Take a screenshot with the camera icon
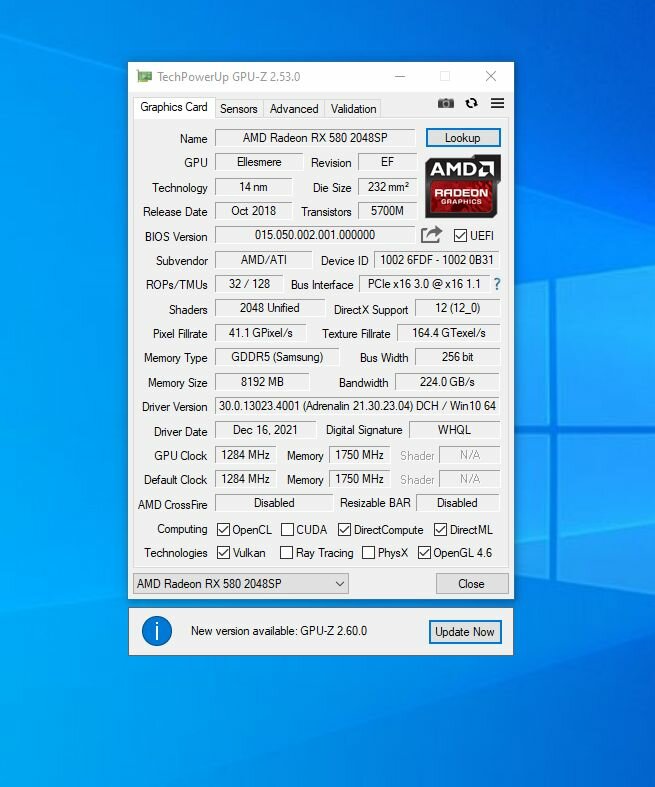Screen dimensions: 655x787 coord(446,103)
